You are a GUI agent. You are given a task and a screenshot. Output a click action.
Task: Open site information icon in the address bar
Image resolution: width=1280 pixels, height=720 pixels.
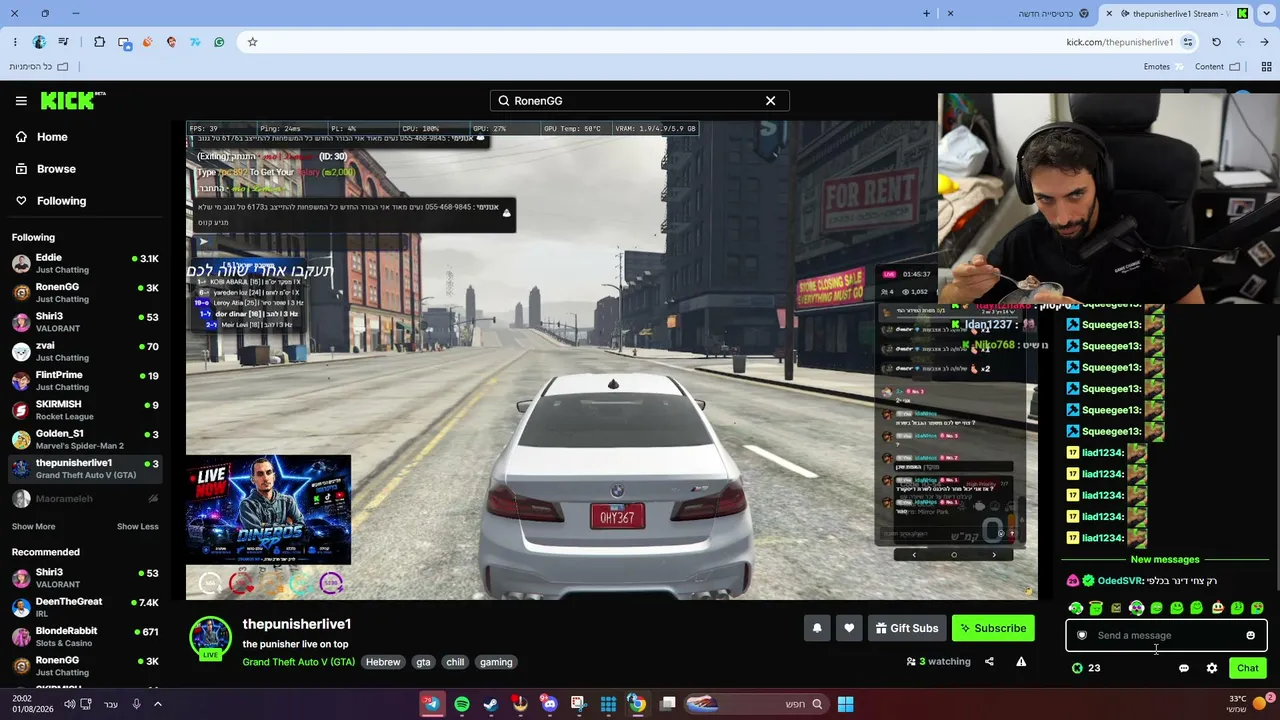pos(1187,42)
